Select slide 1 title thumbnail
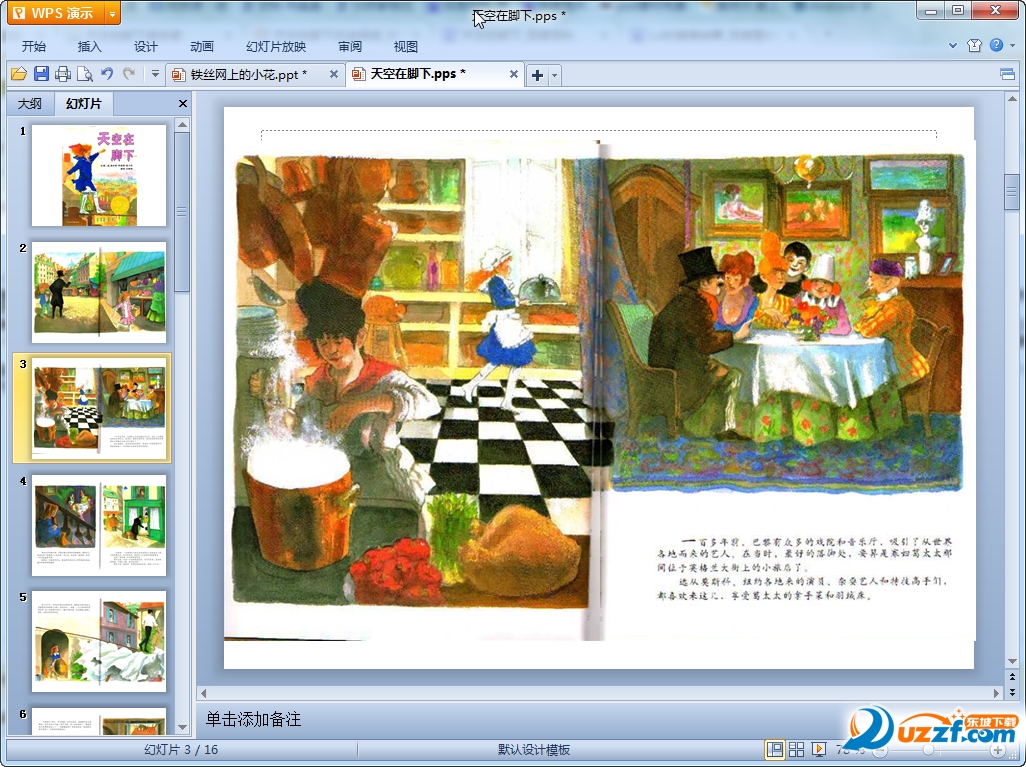The height and width of the screenshot is (767, 1026). [x=99, y=175]
